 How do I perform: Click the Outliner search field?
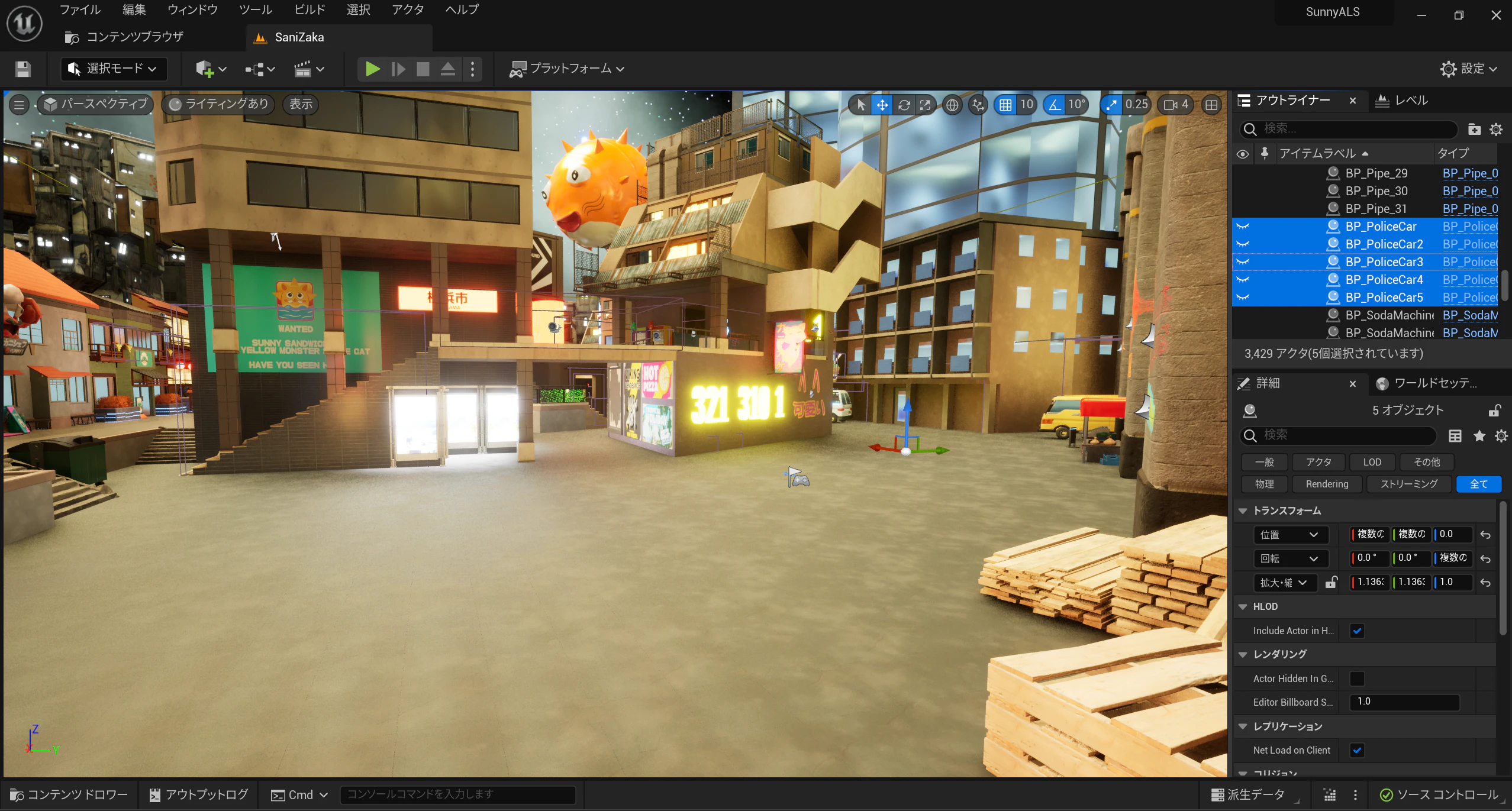pyautogui.click(x=1349, y=129)
